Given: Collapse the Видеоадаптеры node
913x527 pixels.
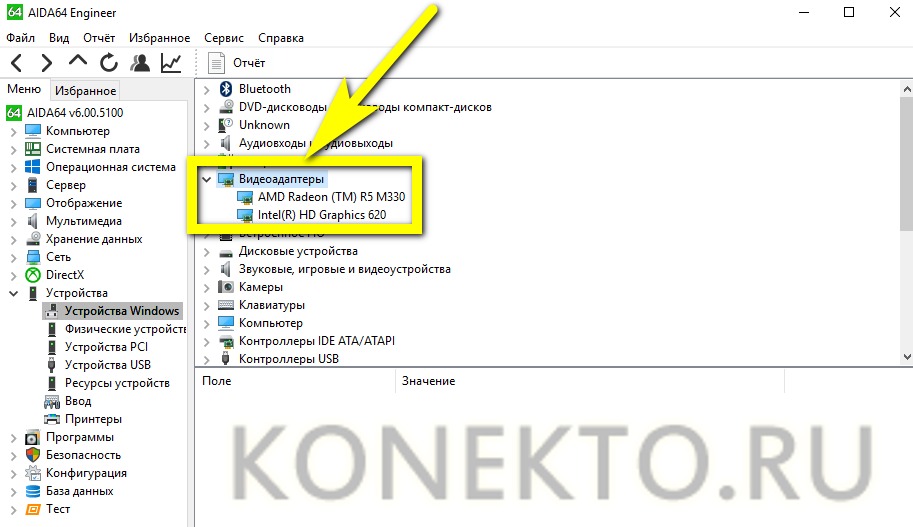Looking at the screenshot, I should 206,179.
